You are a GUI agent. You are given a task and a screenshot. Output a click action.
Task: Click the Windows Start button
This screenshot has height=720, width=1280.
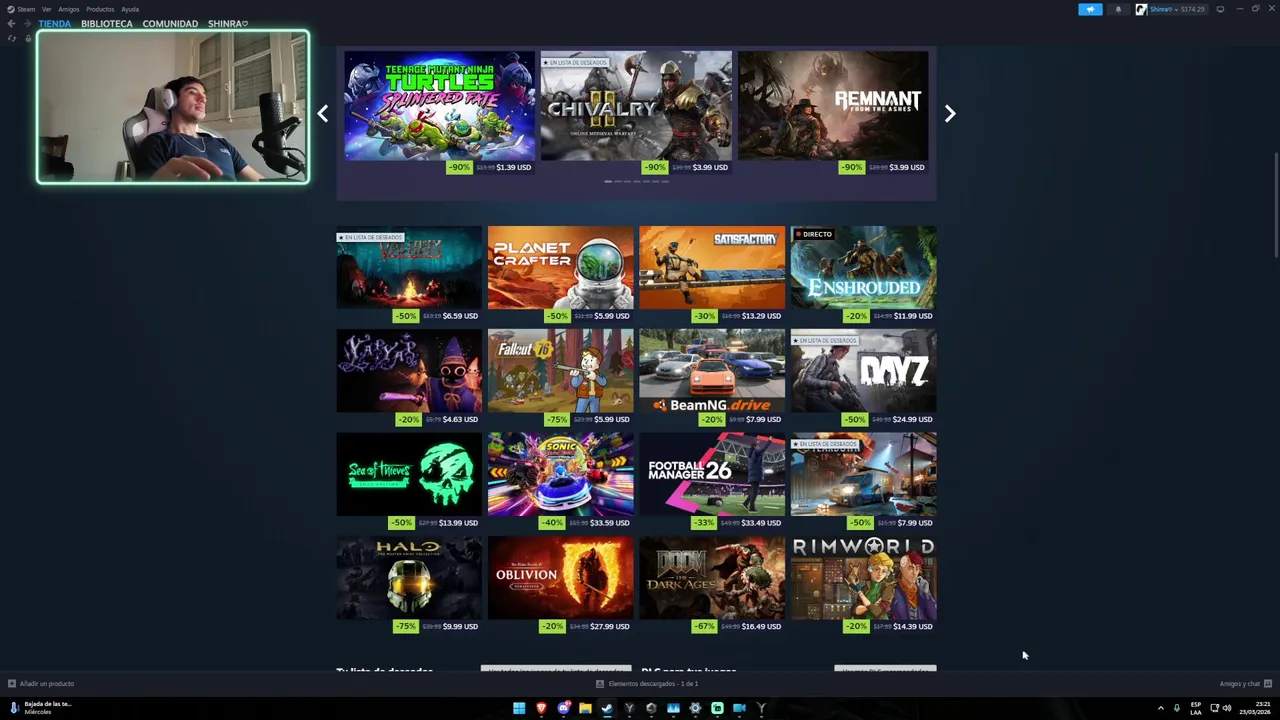(x=519, y=708)
